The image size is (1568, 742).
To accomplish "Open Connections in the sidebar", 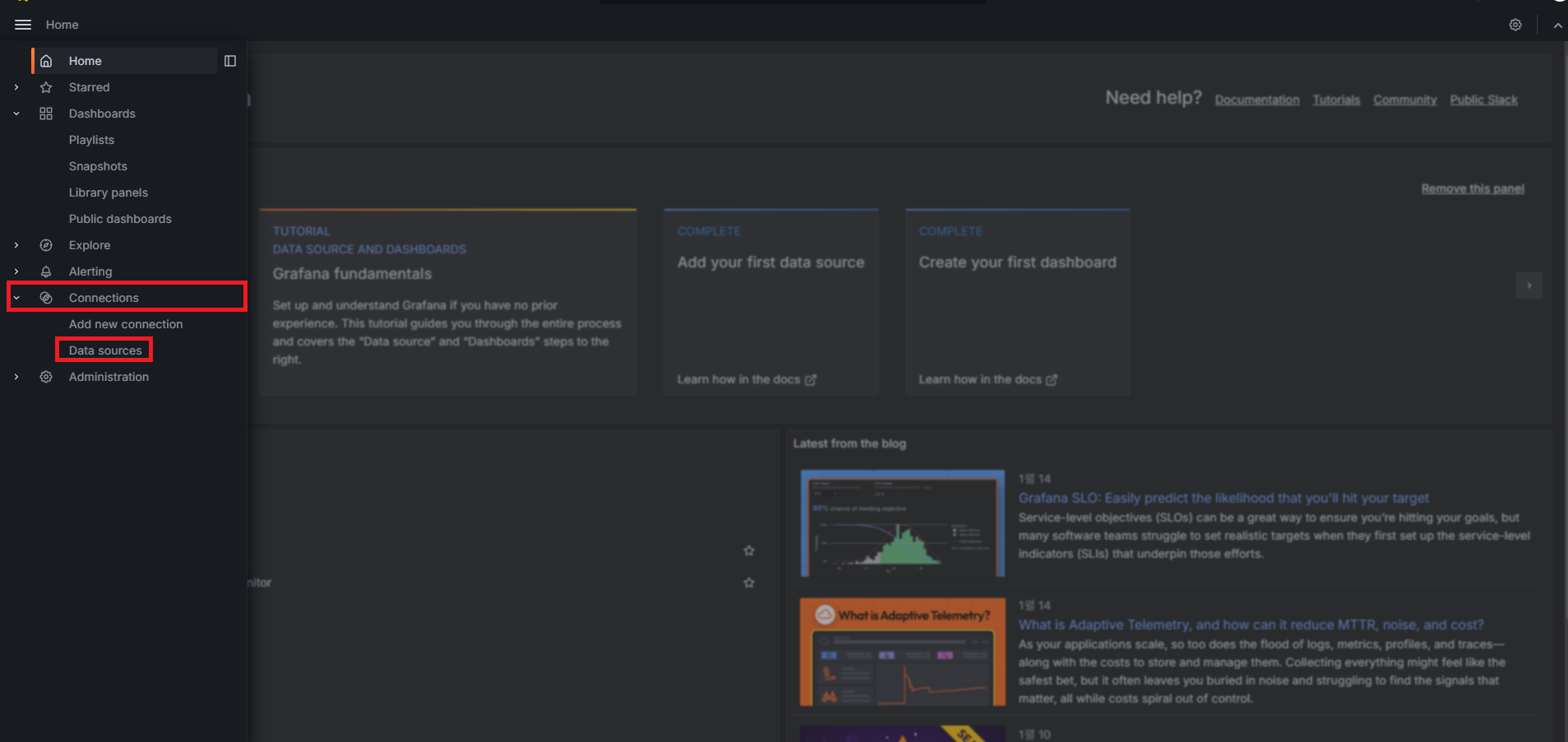I will tap(104, 298).
